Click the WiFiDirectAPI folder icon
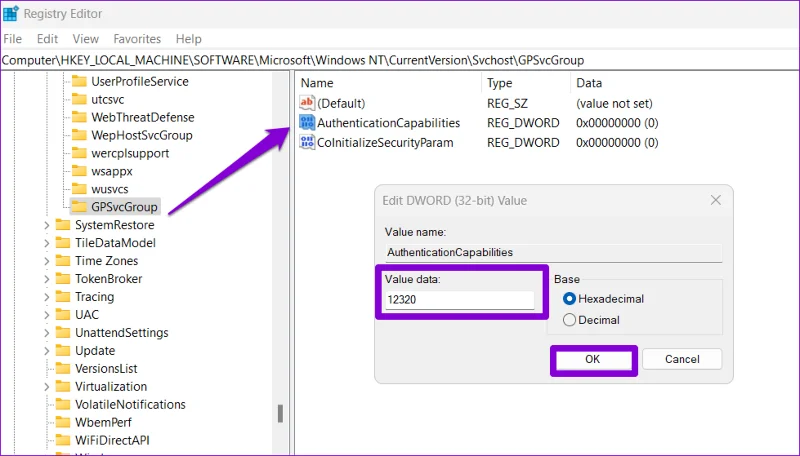800x456 pixels. pos(63,440)
